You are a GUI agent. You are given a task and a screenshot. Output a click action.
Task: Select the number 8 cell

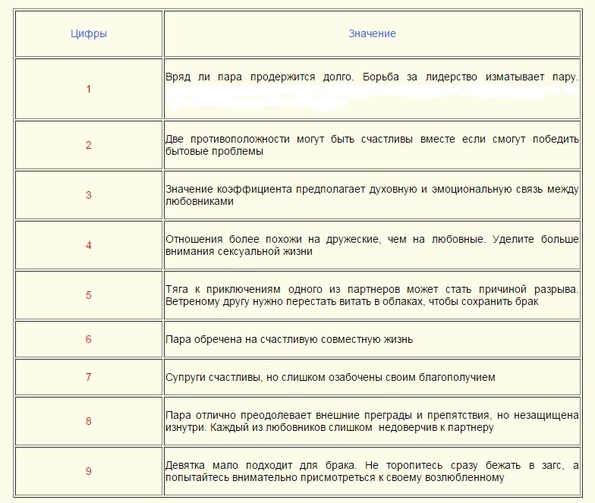(88, 421)
